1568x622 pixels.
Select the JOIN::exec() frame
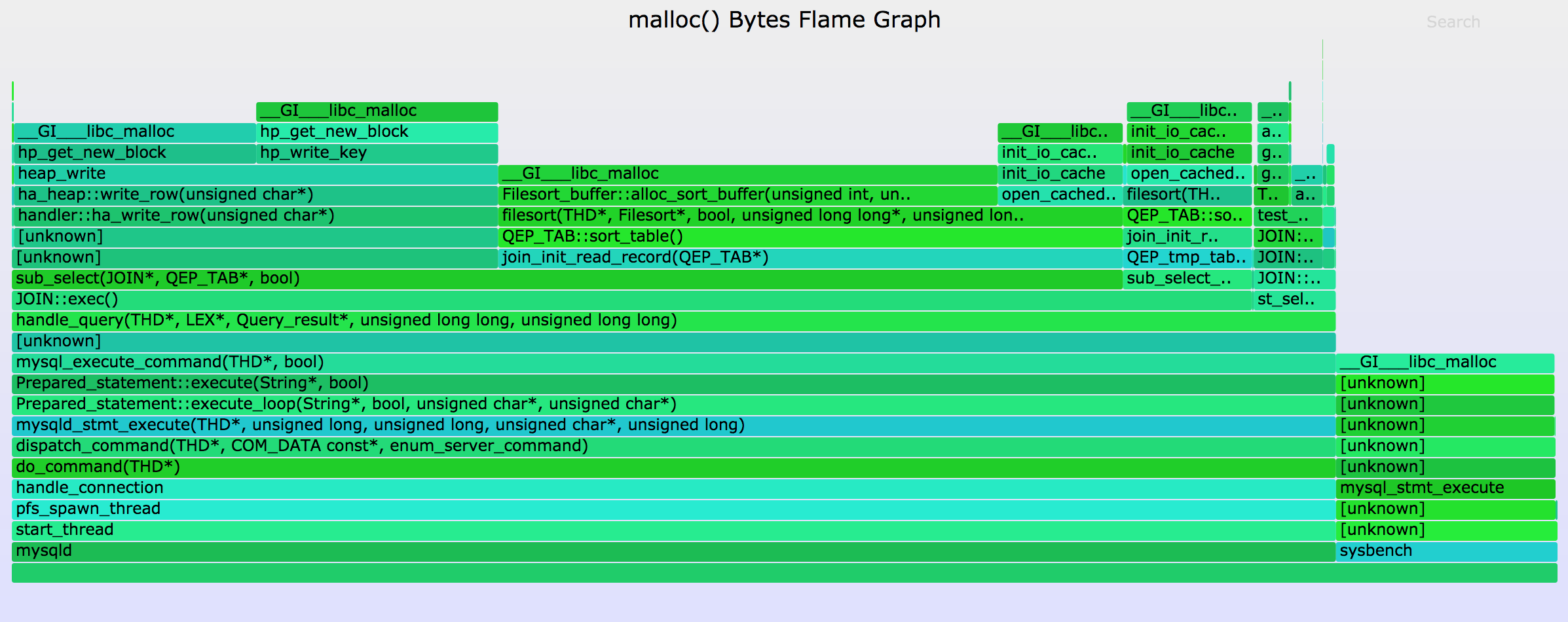coord(632,300)
